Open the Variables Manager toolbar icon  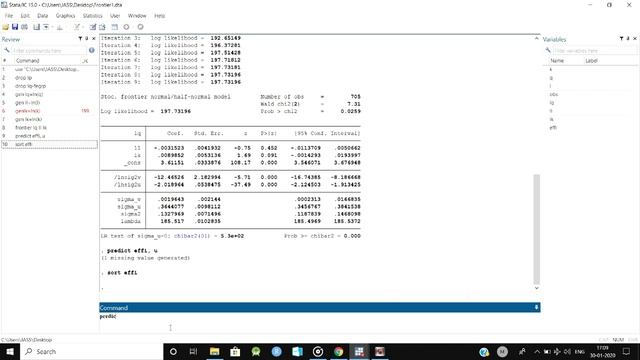click(x=114, y=27)
